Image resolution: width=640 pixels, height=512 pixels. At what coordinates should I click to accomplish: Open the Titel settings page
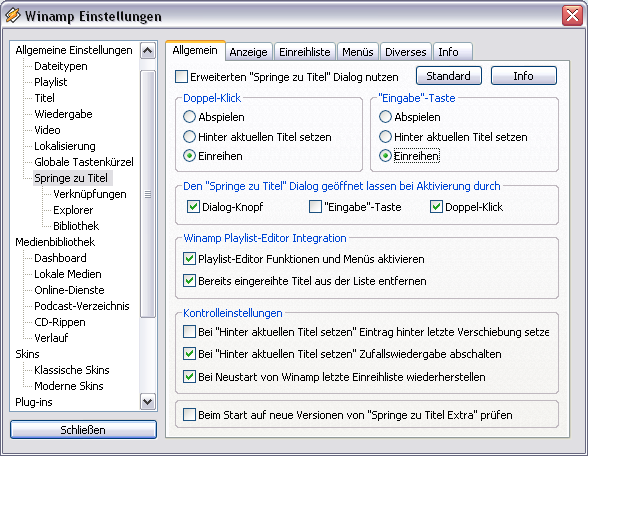(x=44, y=98)
